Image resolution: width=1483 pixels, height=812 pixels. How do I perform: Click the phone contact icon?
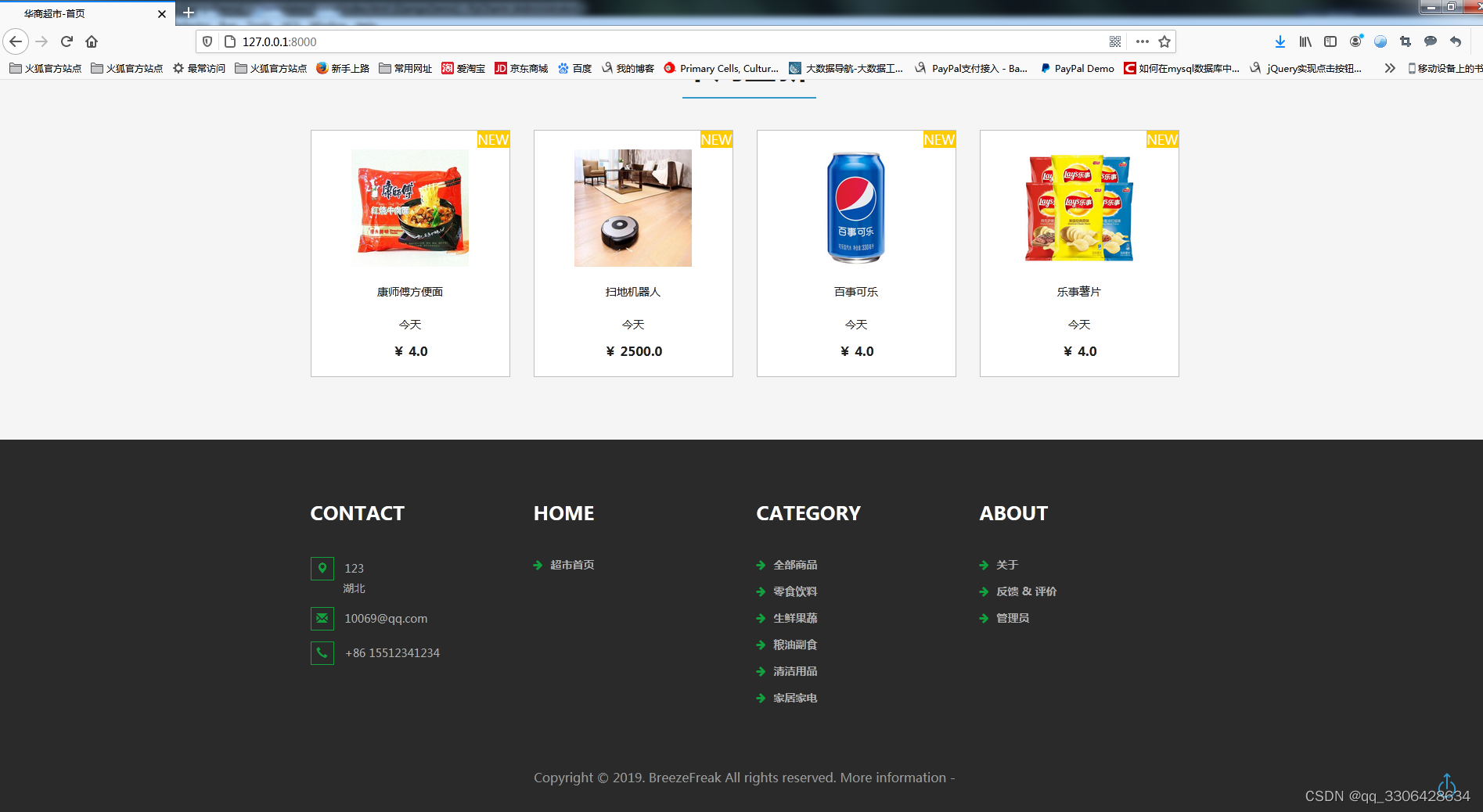322,653
